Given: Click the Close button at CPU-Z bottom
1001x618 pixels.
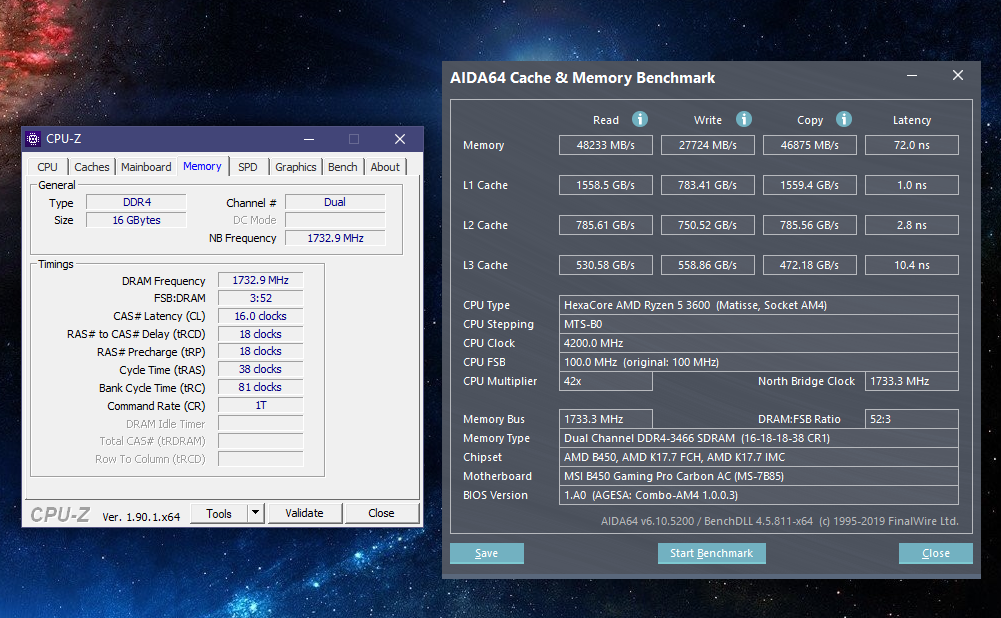Looking at the screenshot, I should [x=381, y=513].
